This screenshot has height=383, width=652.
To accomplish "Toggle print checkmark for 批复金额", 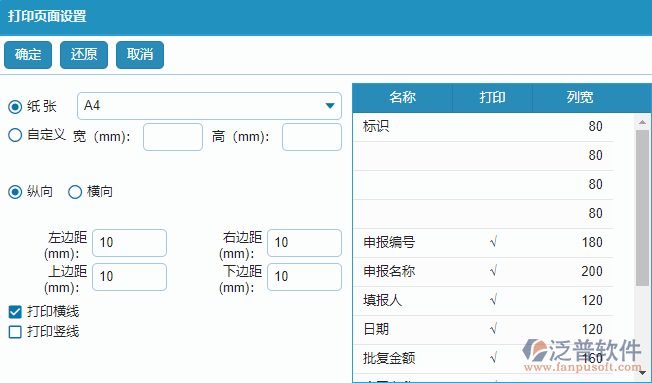I will pos(493,358).
